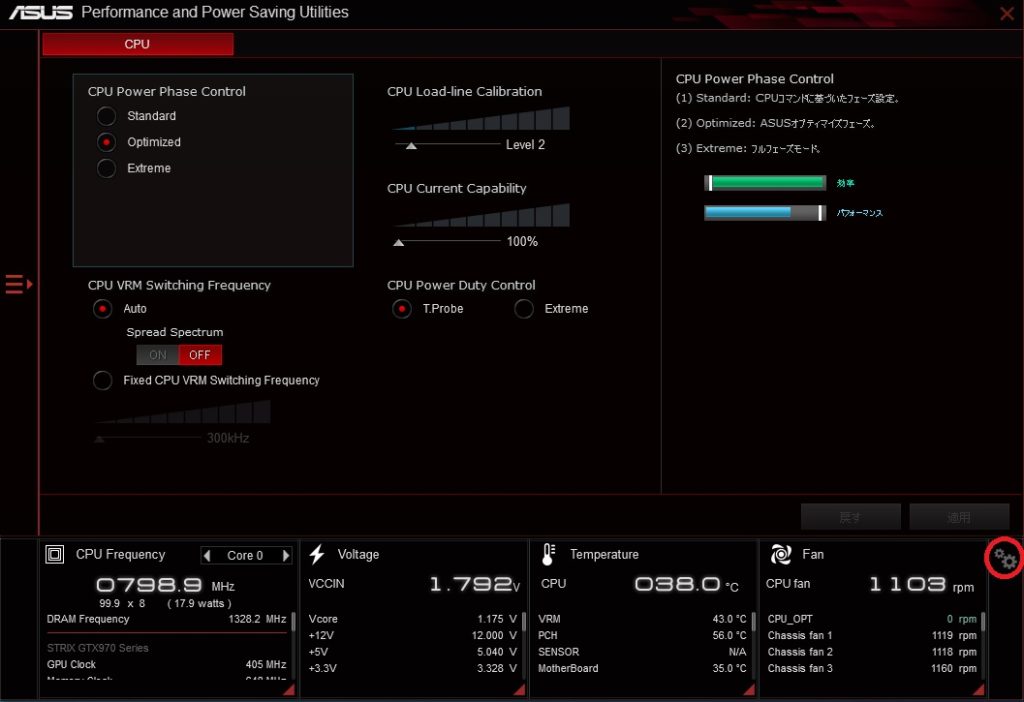
Task: Click the DRAM Frequency row
Action: [x=167, y=618]
